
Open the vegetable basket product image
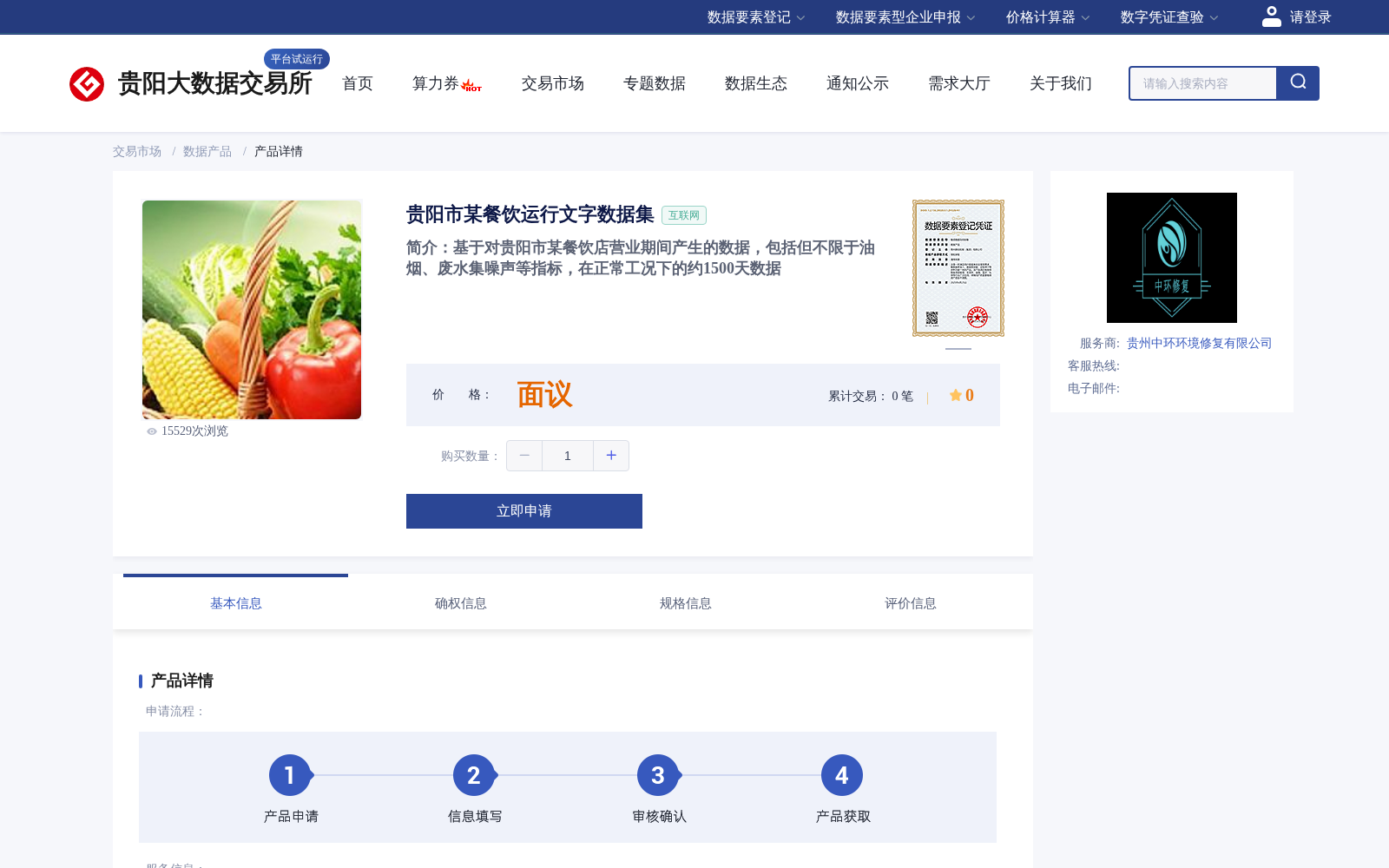252,310
